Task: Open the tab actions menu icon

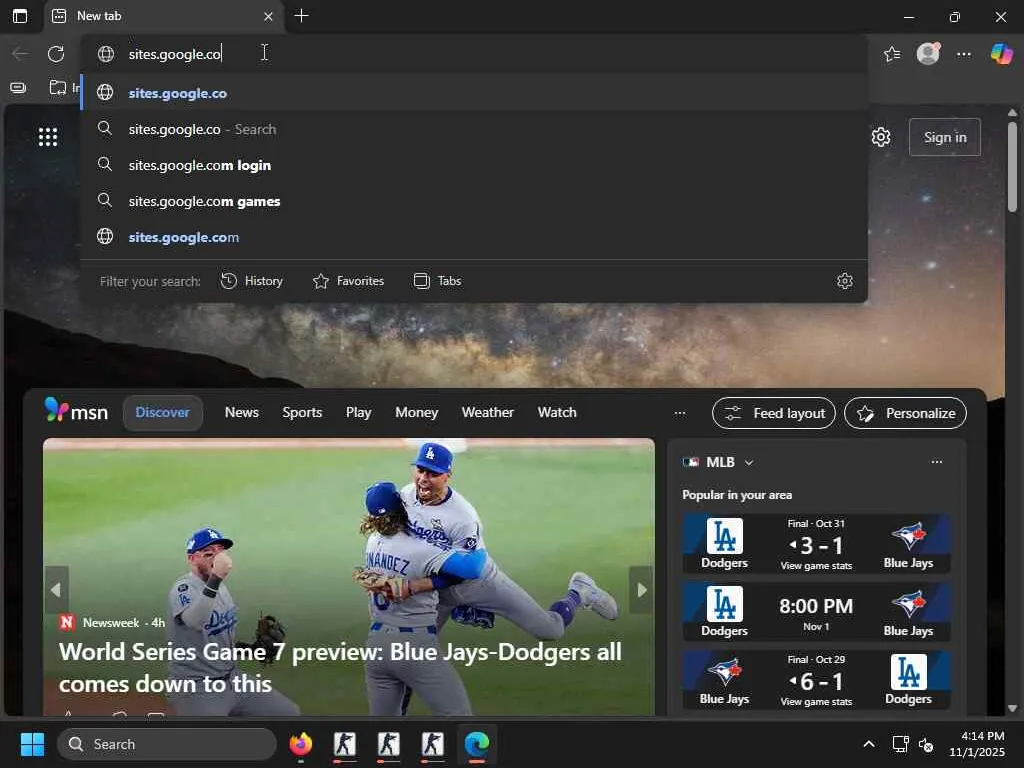Action: tap(20, 16)
